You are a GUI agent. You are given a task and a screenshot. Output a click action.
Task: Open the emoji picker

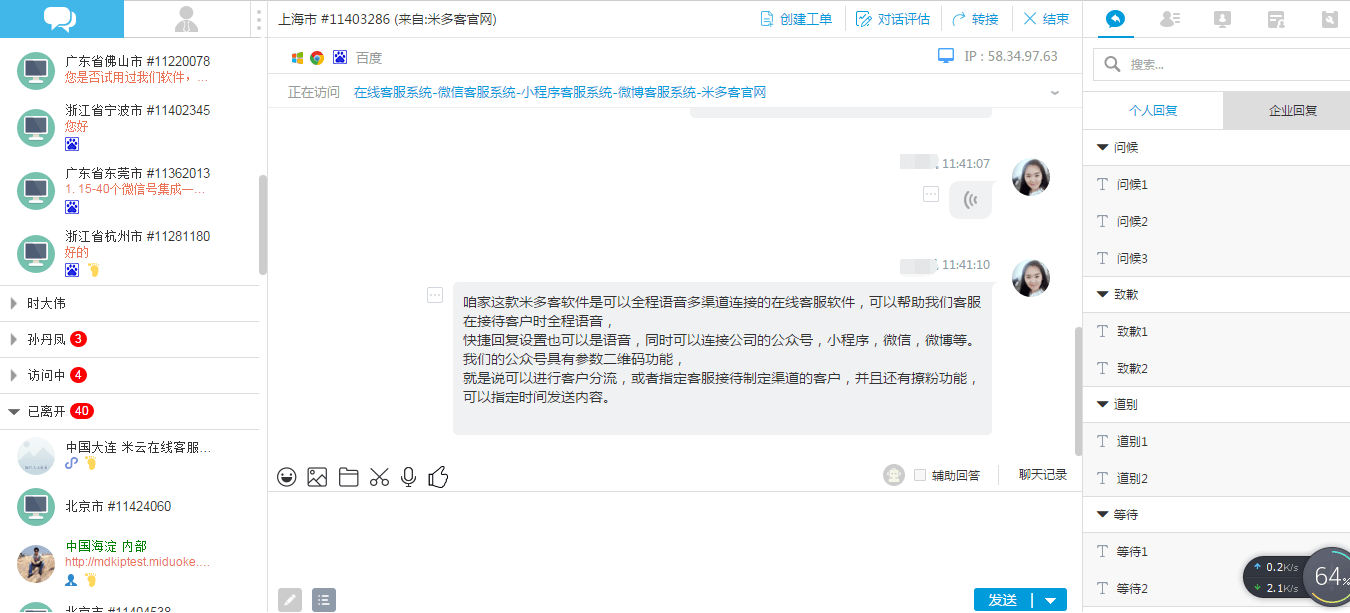(x=287, y=477)
